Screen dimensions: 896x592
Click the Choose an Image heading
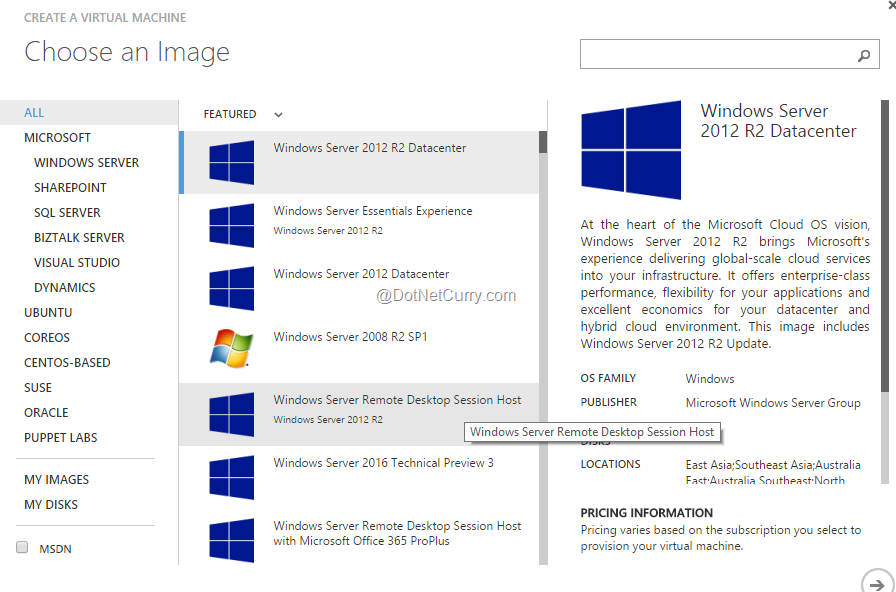127,52
